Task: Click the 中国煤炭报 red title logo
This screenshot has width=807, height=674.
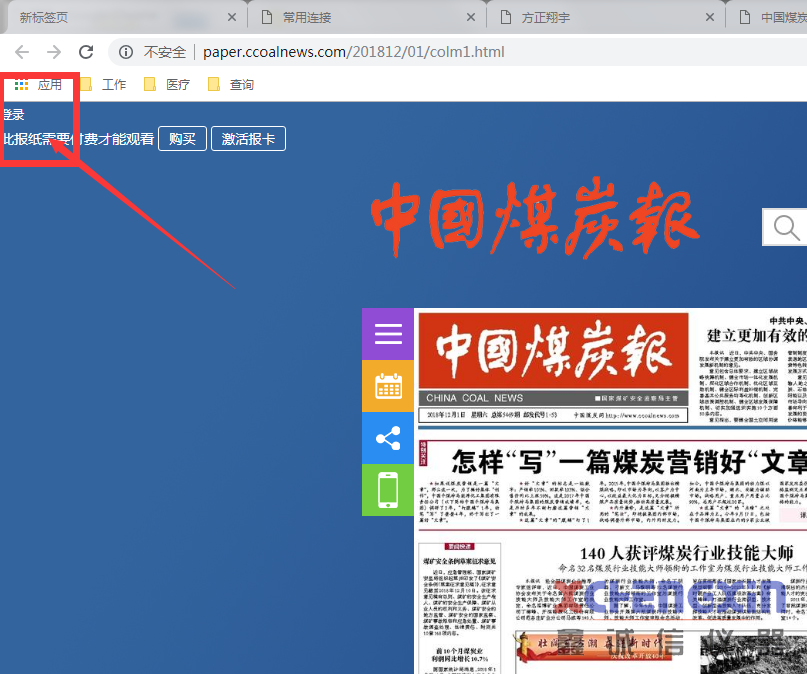Action: pyautogui.click(x=533, y=217)
